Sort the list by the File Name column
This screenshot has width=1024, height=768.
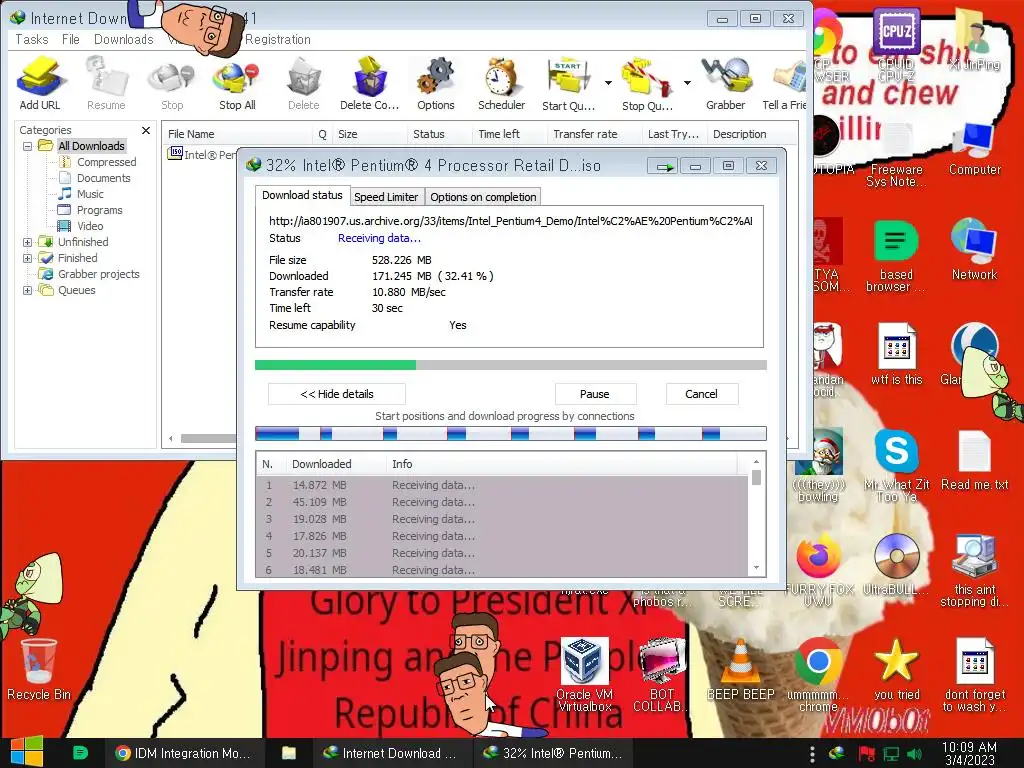pos(238,134)
